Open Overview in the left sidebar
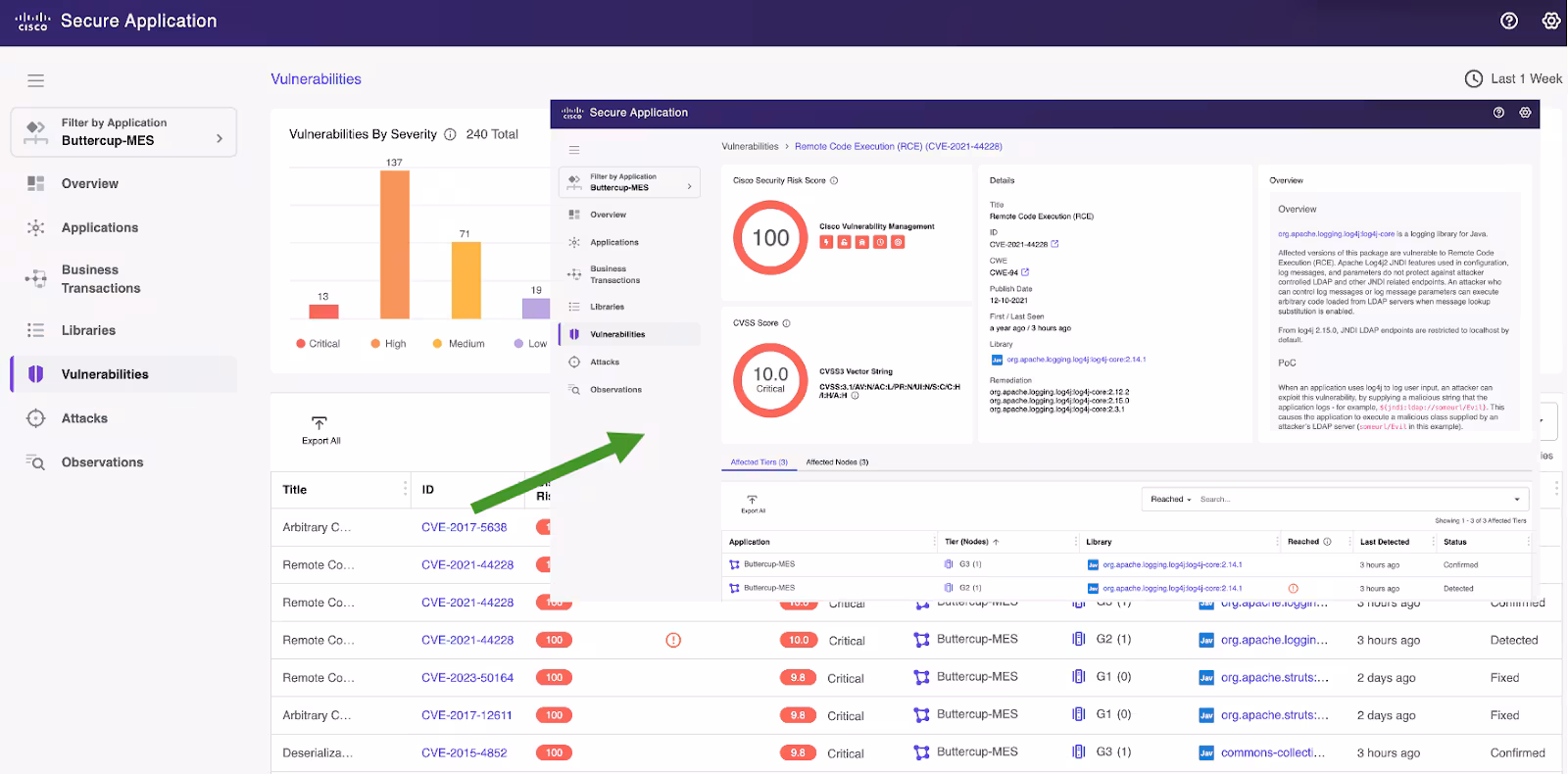This screenshot has width=1568, height=774. 89,184
